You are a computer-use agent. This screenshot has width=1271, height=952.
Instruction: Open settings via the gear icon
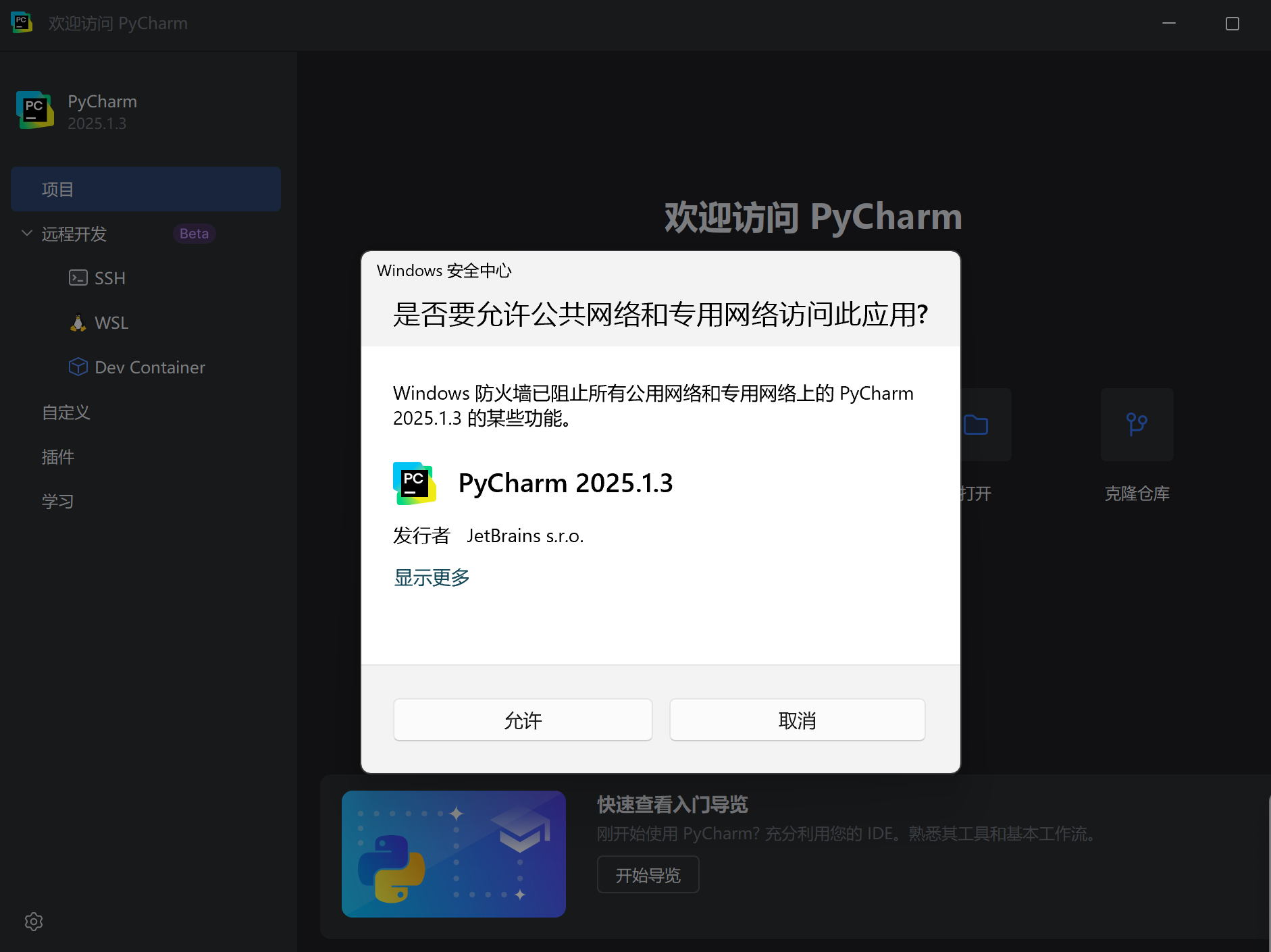pos(33,922)
